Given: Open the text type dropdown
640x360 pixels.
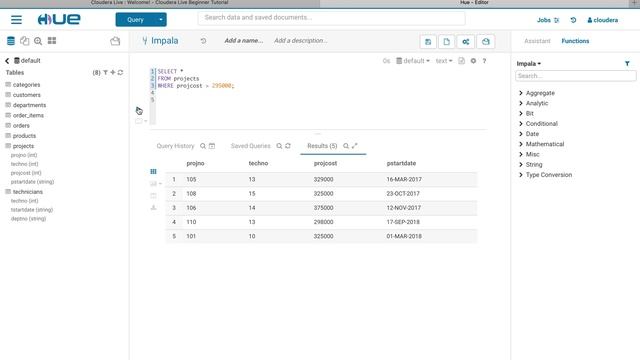Looking at the screenshot, I should click(x=444, y=61).
